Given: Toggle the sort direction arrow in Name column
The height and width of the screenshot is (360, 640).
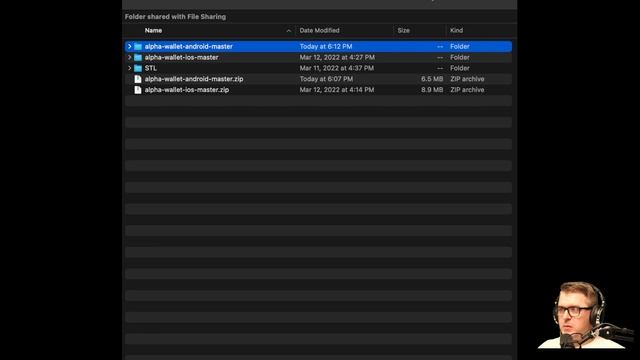Looking at the screenshot, I should coord(289,31).
